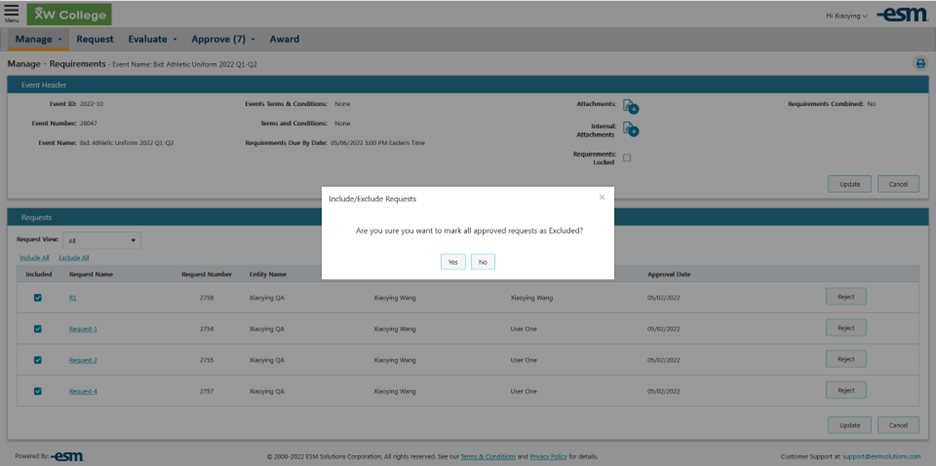Open the Request-1 link
Image resolution: width=936 pixels, height=466 pixels.
pos(83,329)
